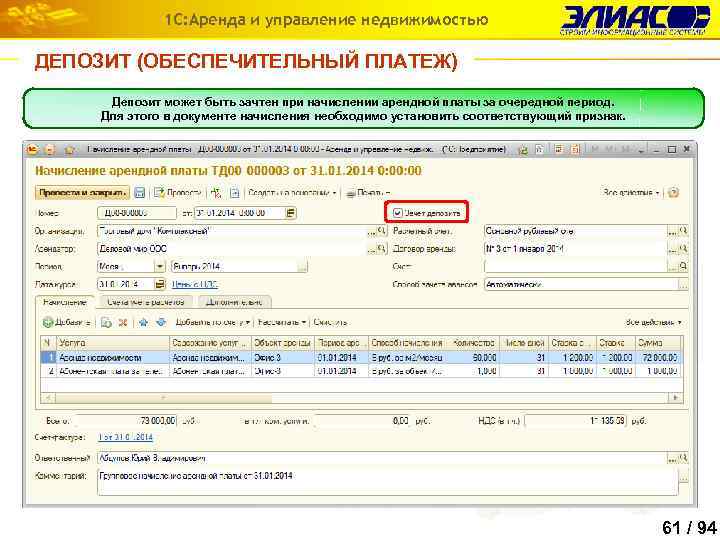The width and height of the screenshot is (720, 540).
Task: Click the save (diskette) icon in toolbar
Action: pyautogui.click(x=140, y=193)
